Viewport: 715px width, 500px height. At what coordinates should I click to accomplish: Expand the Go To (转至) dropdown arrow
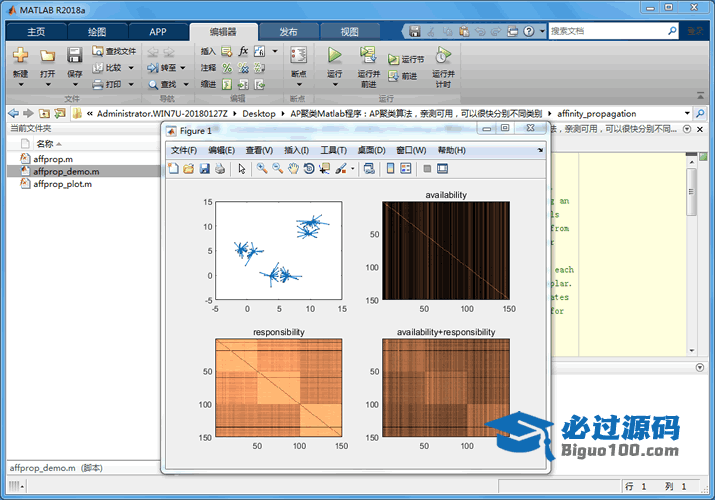tap(182, 68)
